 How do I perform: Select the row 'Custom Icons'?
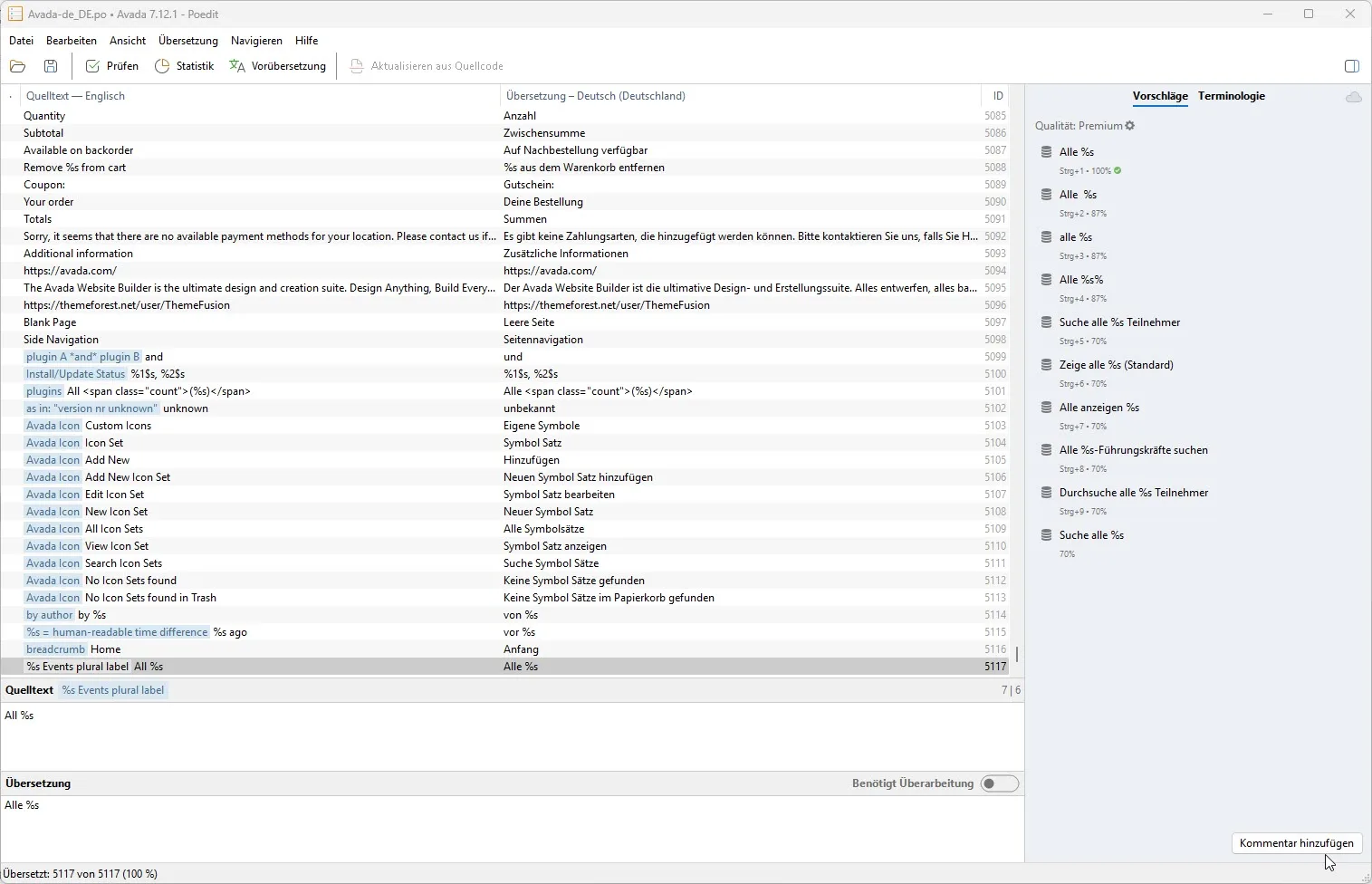point(506,426)
